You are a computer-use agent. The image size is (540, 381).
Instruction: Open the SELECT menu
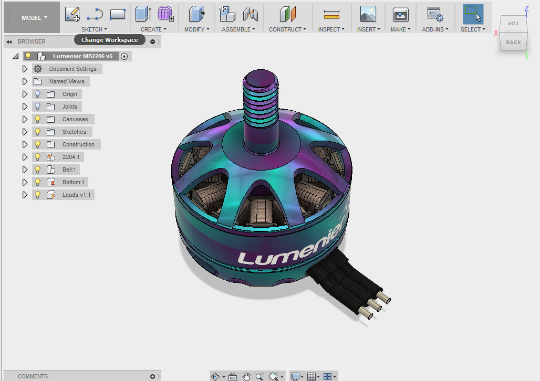click(473, 29)
